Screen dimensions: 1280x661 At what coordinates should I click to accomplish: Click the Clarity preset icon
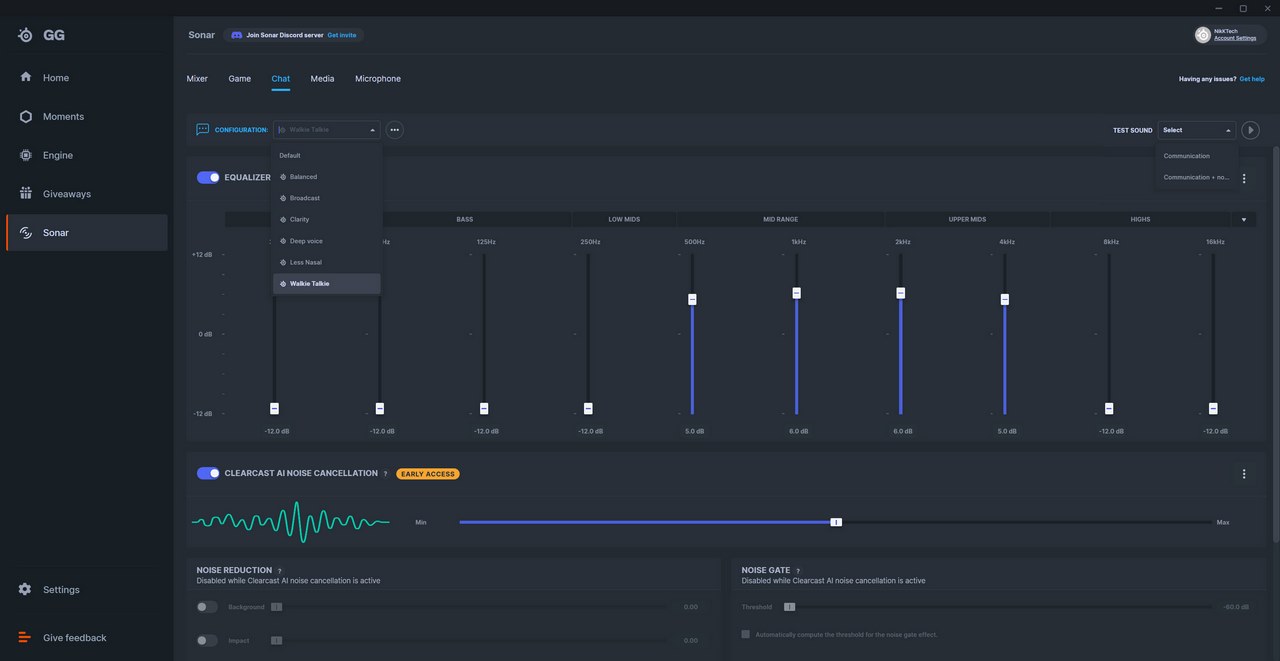284,219
